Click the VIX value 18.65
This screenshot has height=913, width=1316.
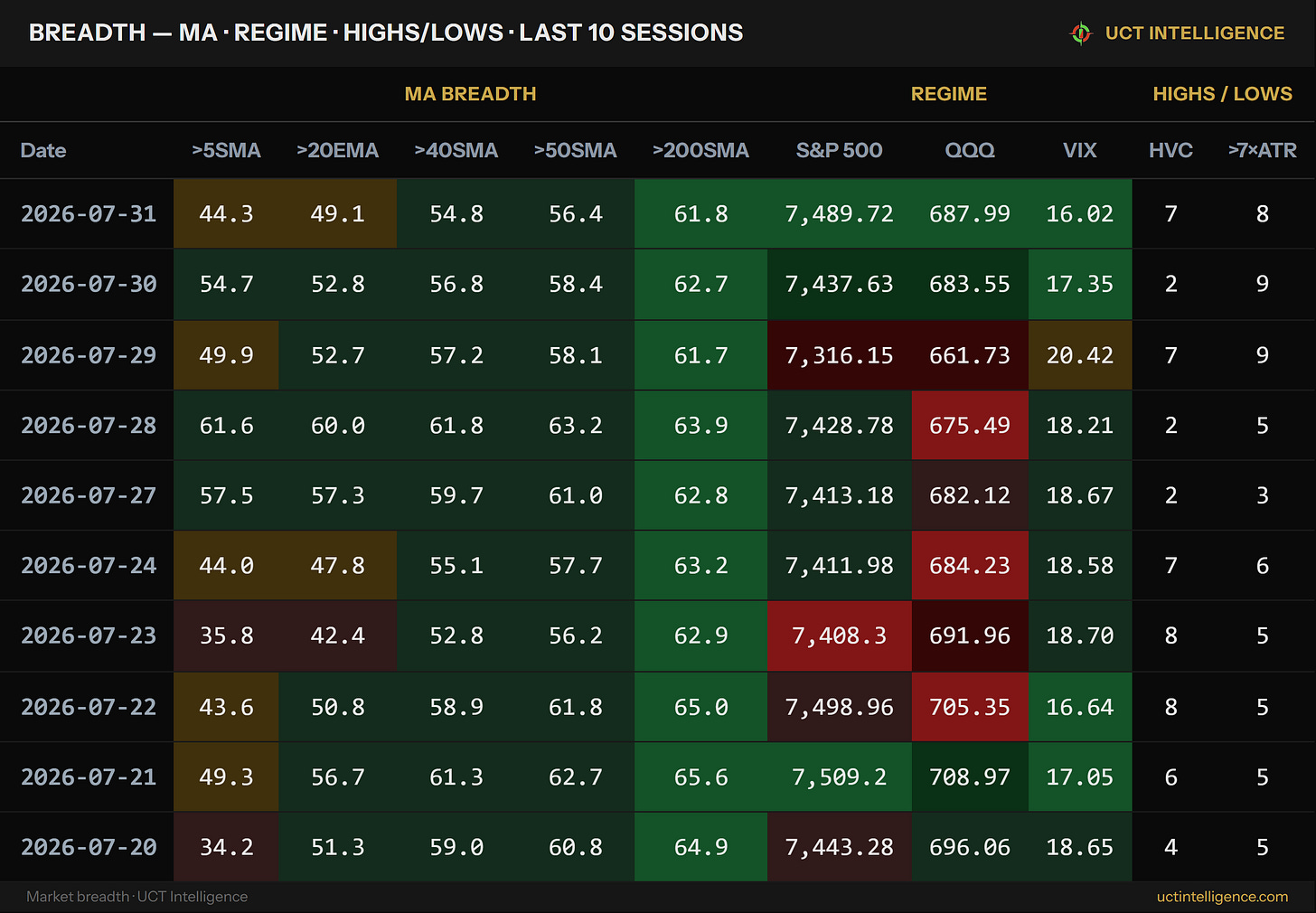click(x=1080, y=847)
